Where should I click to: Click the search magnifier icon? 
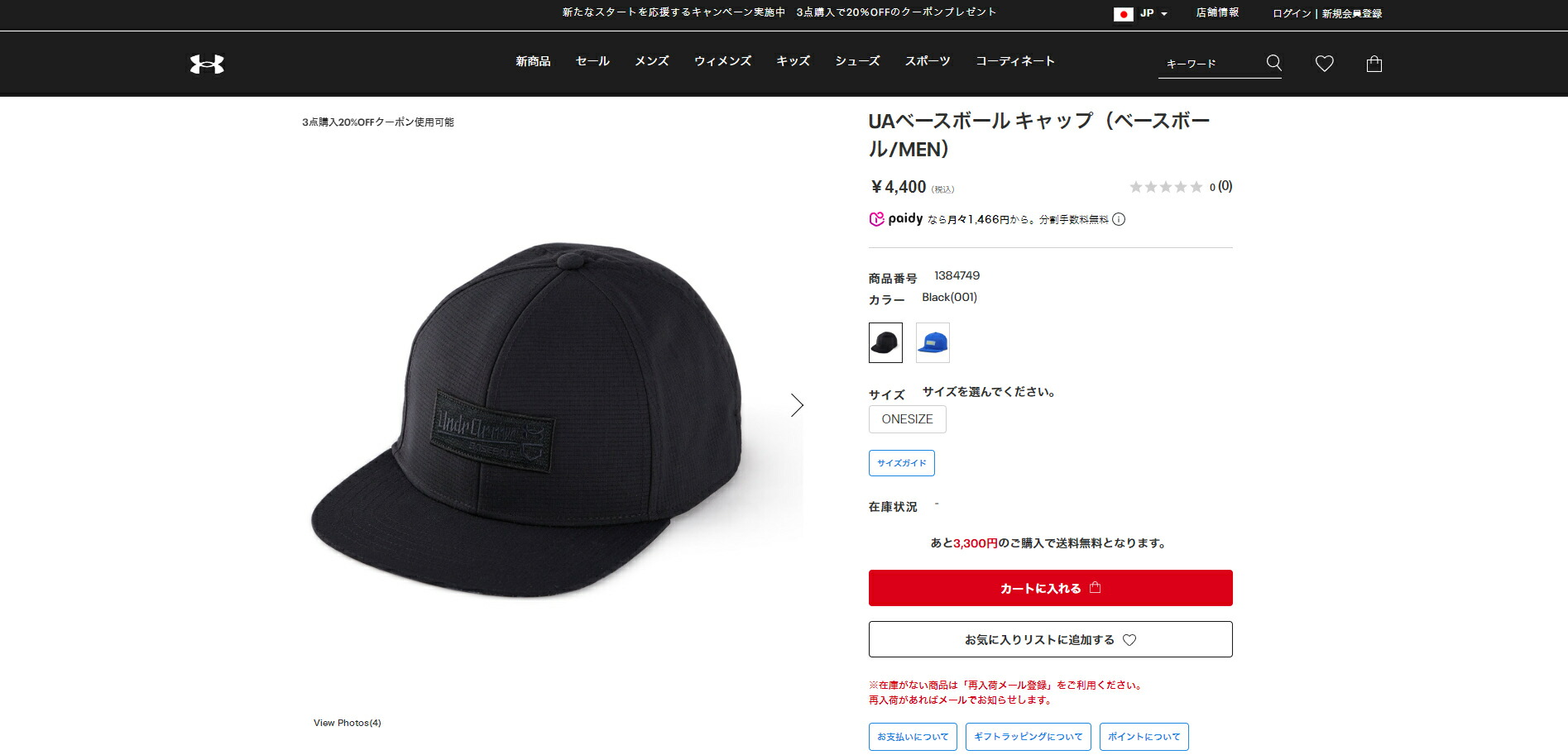click(1274, 63)
